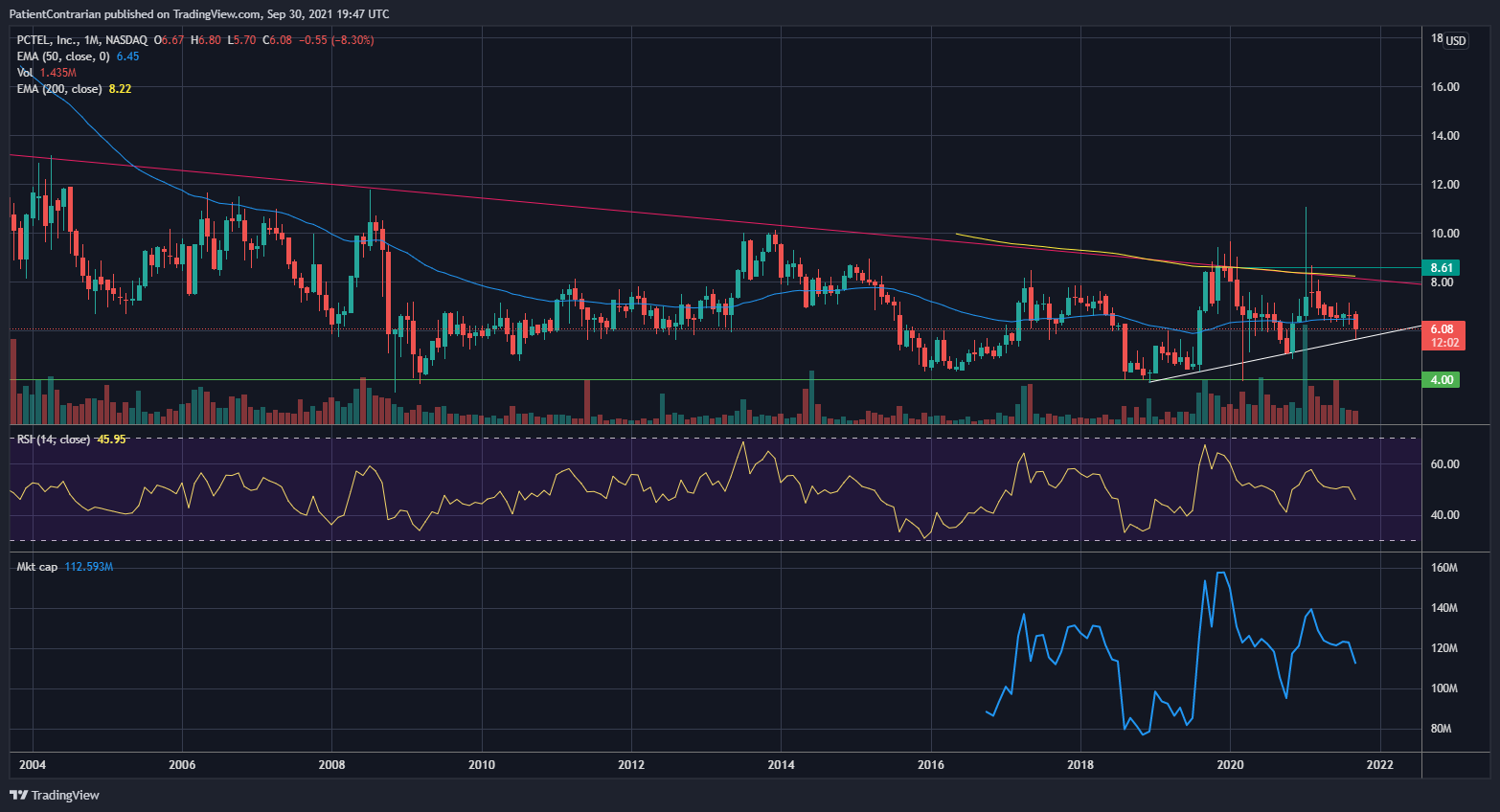The image size is (1500, 812).
Task: Click the 2010 label on time axis
Action: (482, 764)
